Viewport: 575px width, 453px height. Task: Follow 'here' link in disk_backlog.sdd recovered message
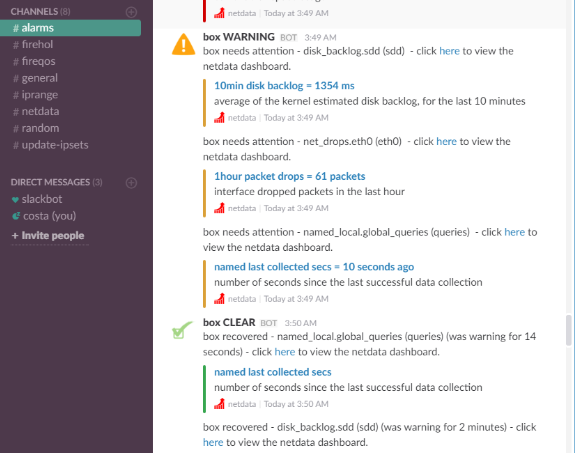(213, 442)
